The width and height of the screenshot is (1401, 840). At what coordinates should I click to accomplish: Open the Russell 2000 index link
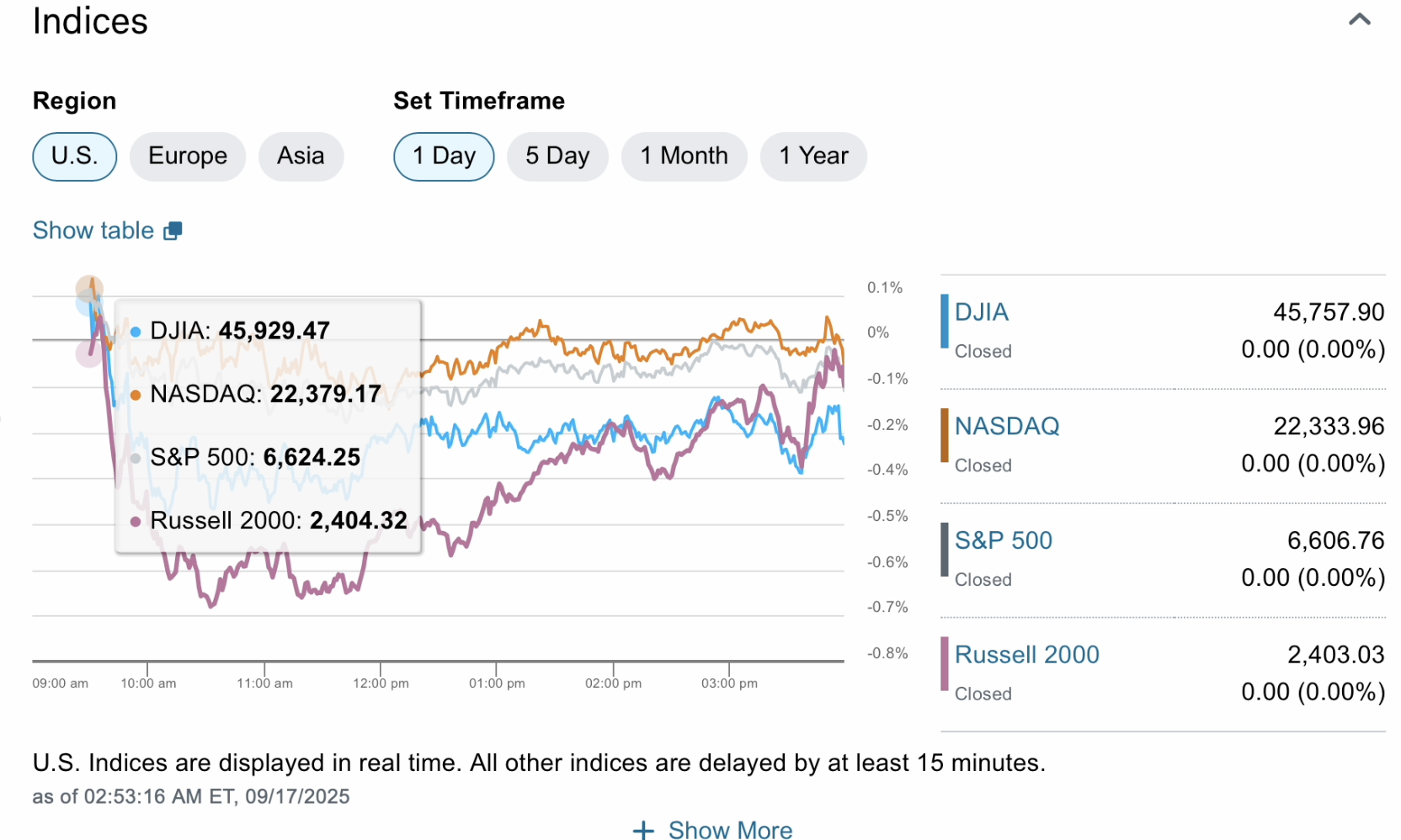(1027, 655)
